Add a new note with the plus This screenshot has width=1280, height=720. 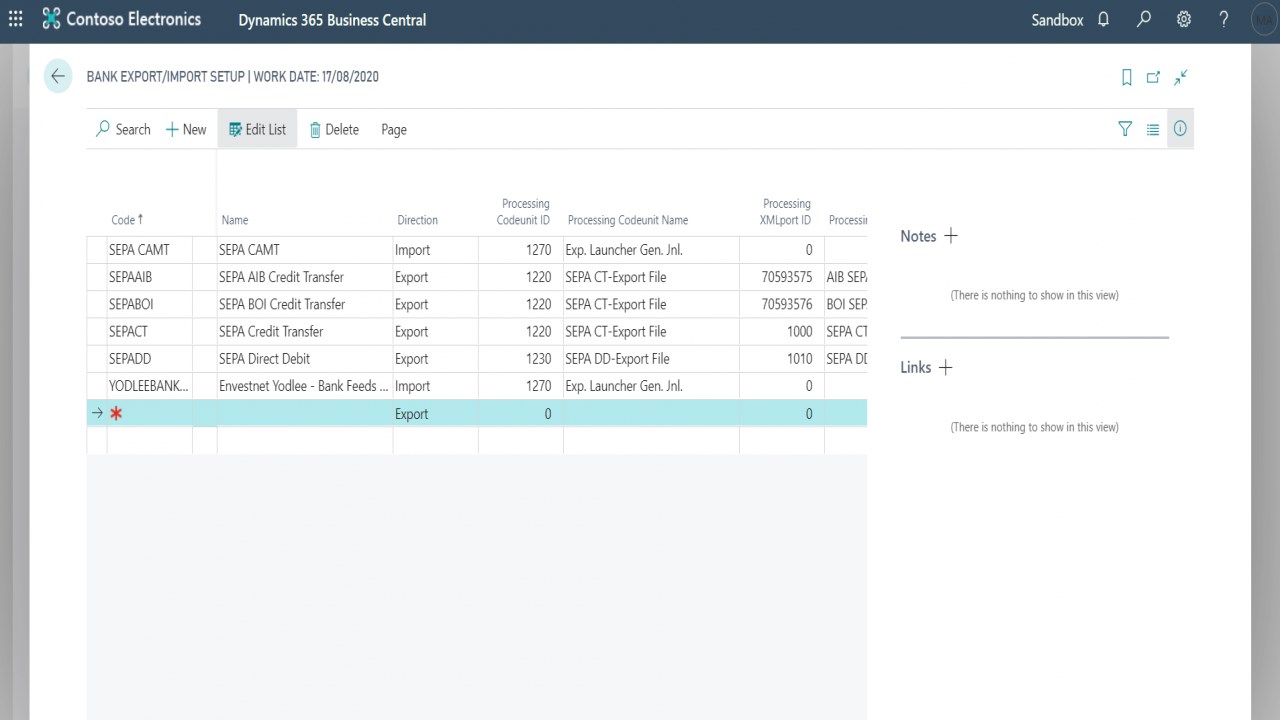pyautogui.click(x=951, y=236)
